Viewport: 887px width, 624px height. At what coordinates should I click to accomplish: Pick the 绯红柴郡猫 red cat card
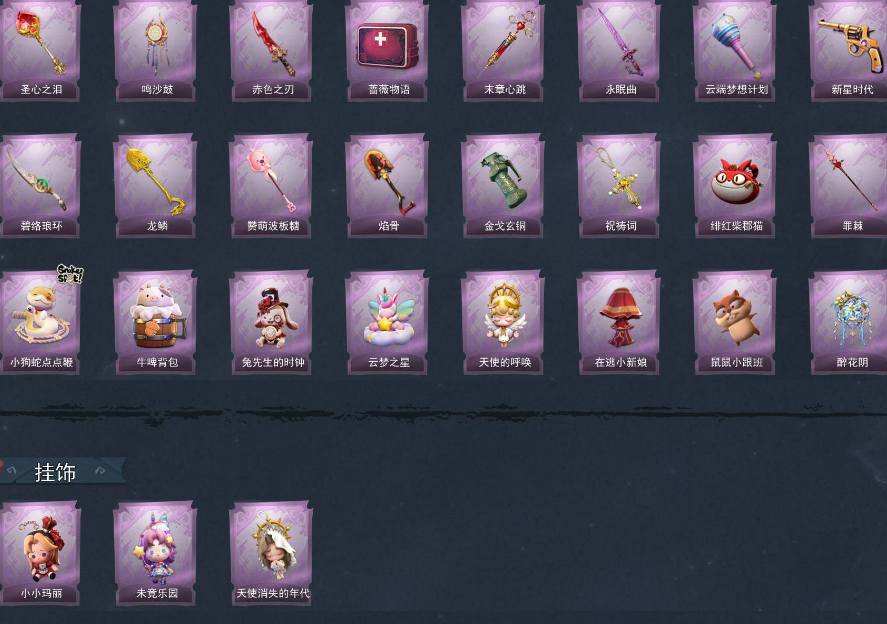[734, 186]
